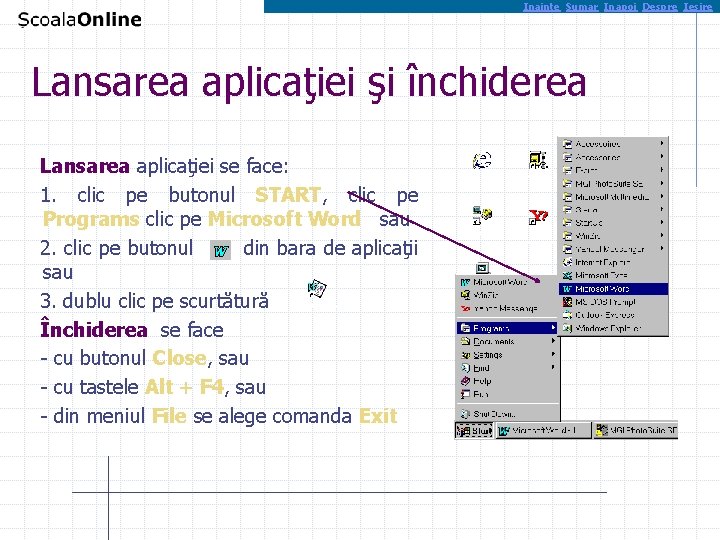Viewport: 720px width, 540px height.
Task: Click the Find magnifier icon in Start menu
Action: (x=466, y=368)
